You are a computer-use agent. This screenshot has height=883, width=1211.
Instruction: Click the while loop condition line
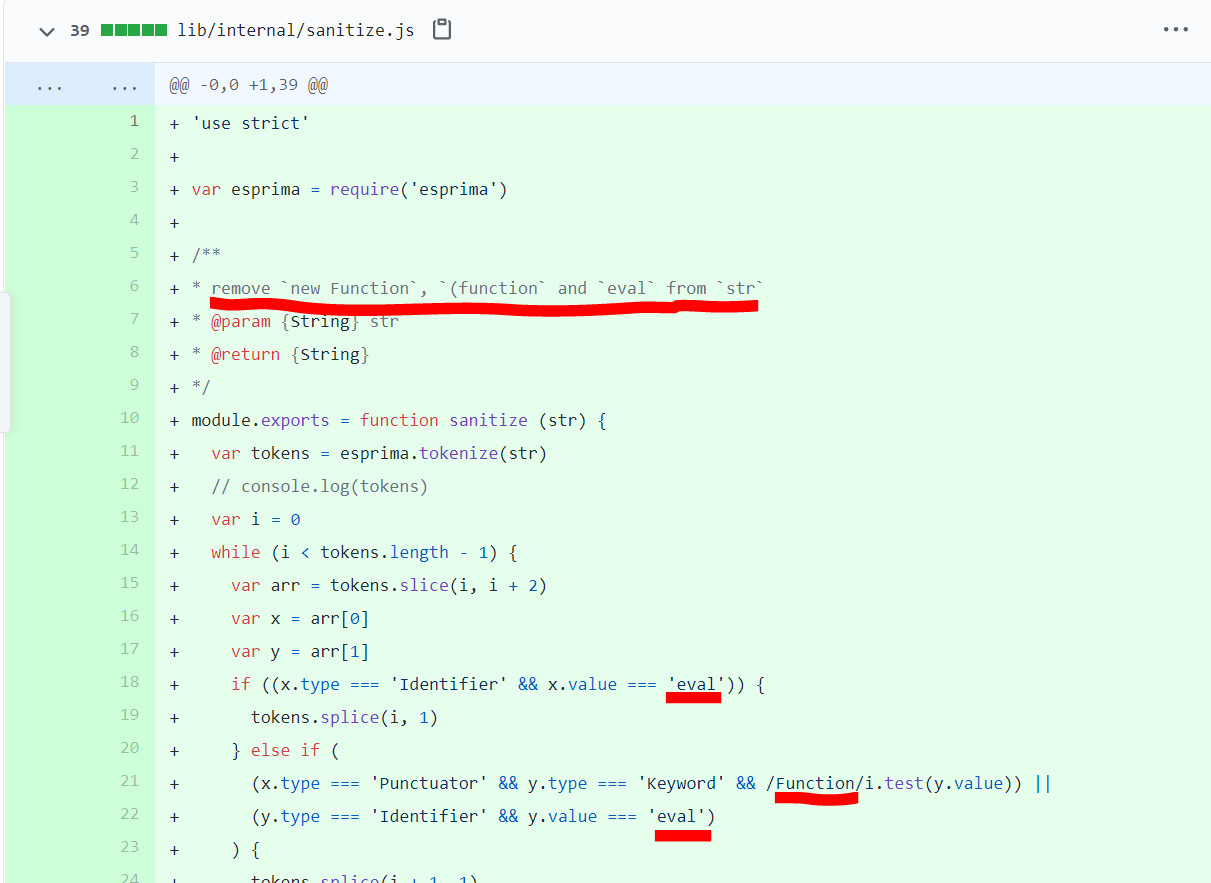point(364,552)
